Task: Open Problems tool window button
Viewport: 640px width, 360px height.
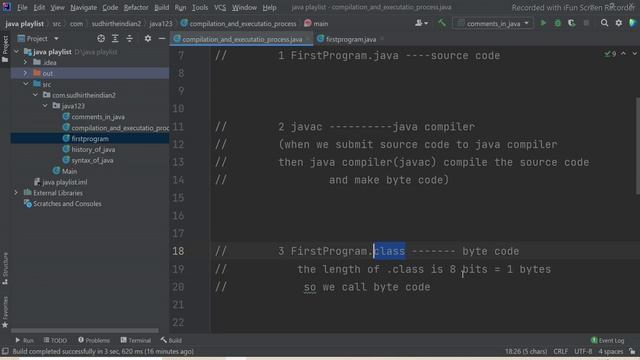Action: coord(94,340)
